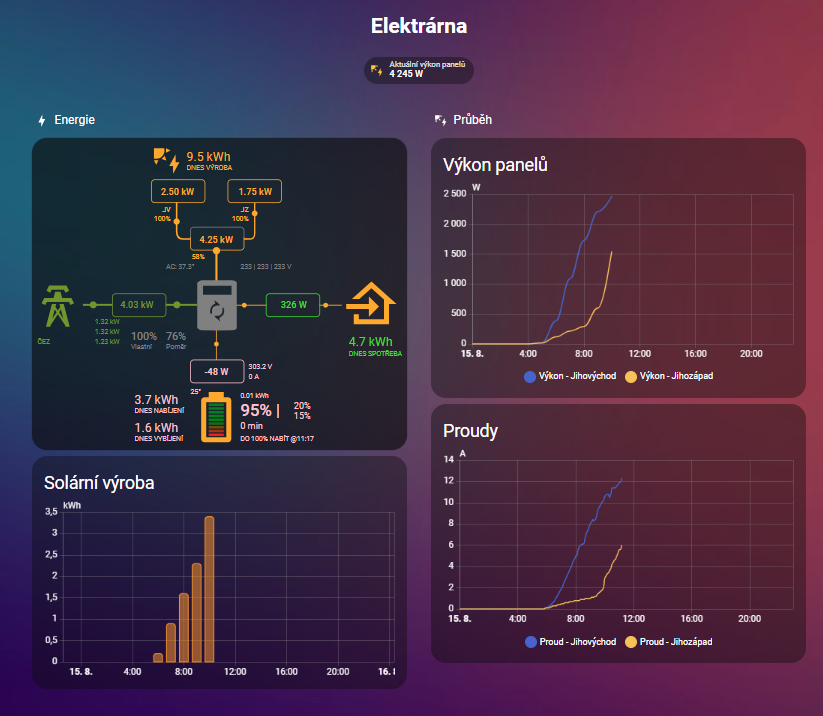This screenshot has width=823, height=716.
Task: Click the 4.25 kW total solar box
Action: pos(216,240)
